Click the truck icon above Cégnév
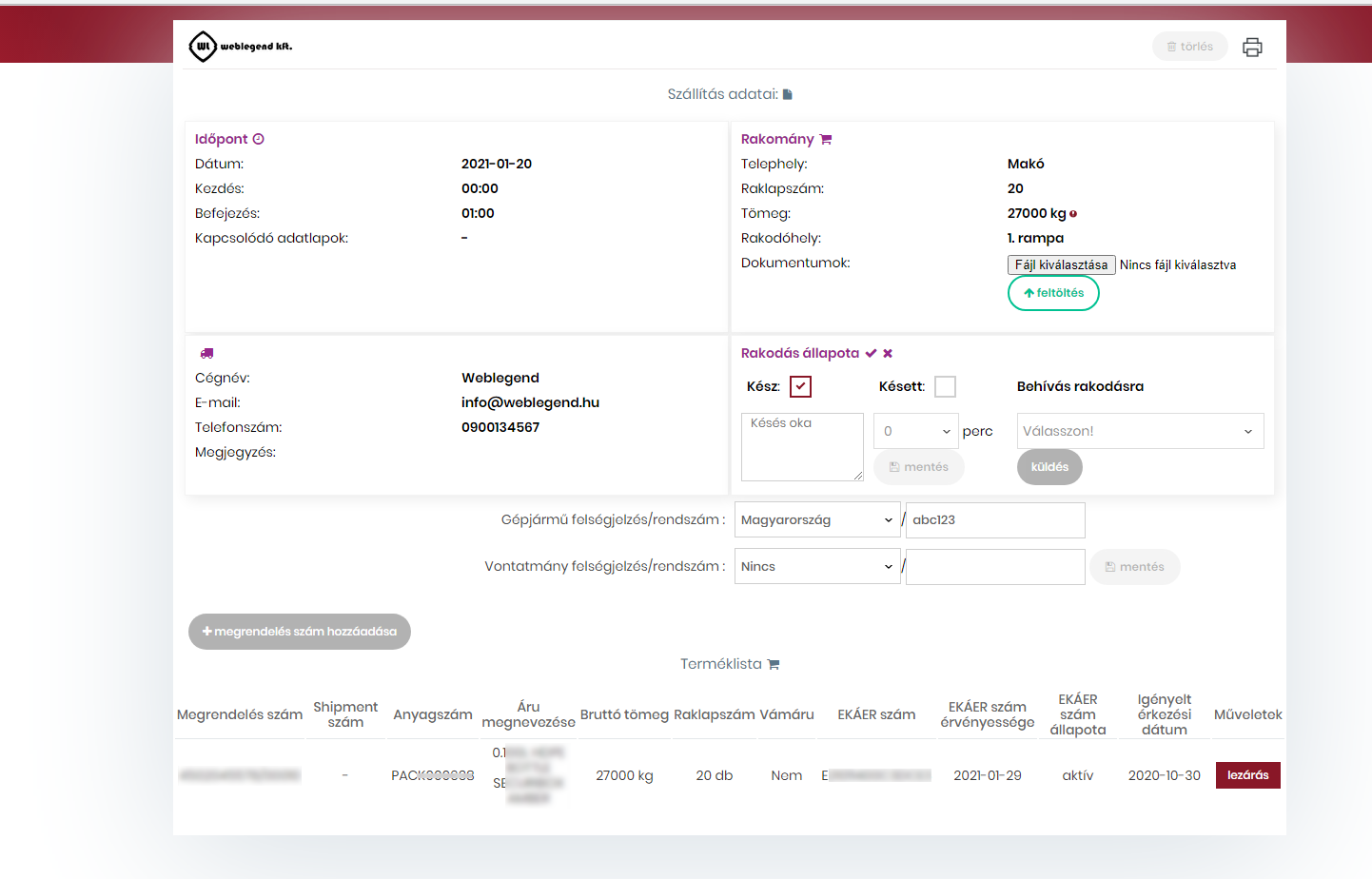Image resolution: width=1372 pixels, height=879 pixels. (x=206, y=353)
